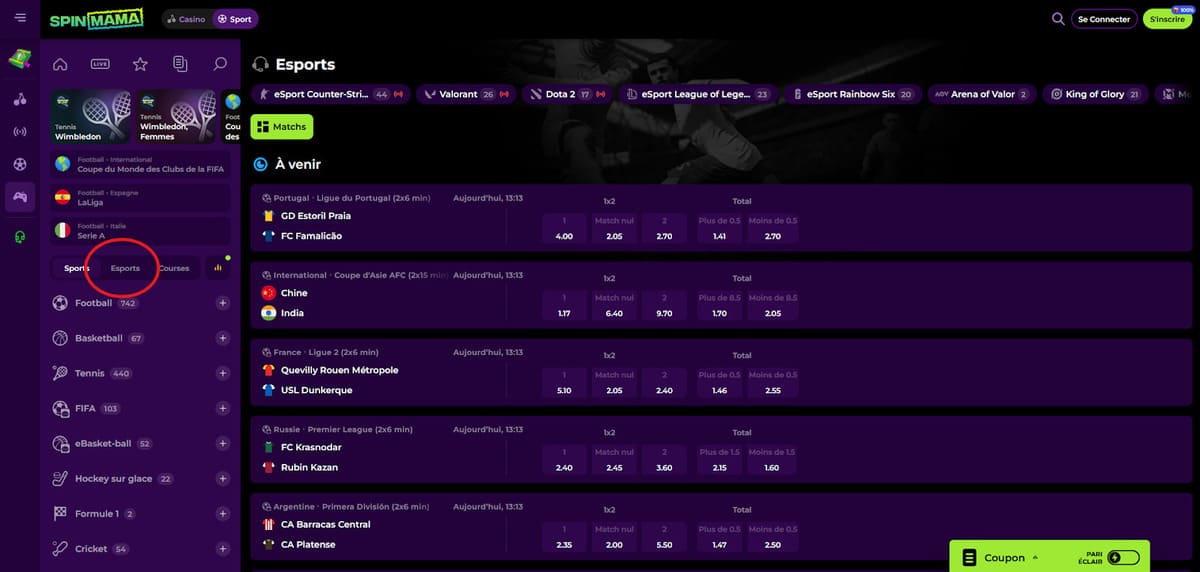Select the Hockey sur glace icon

[x=59, y=479]
